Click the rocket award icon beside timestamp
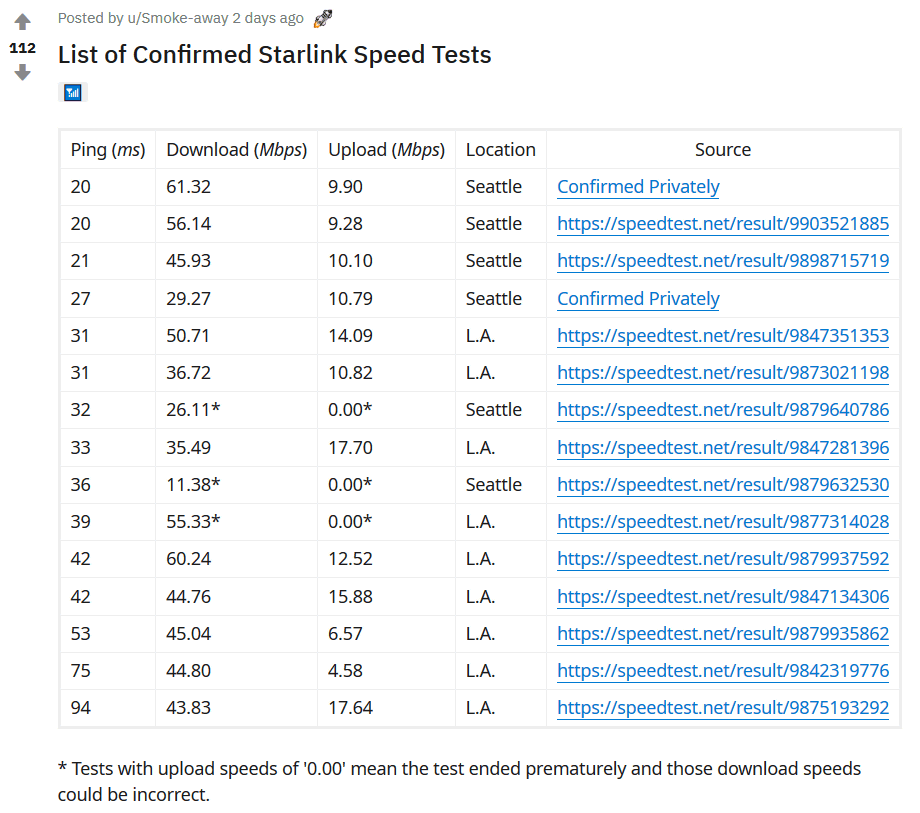 [x=322, y=18]
